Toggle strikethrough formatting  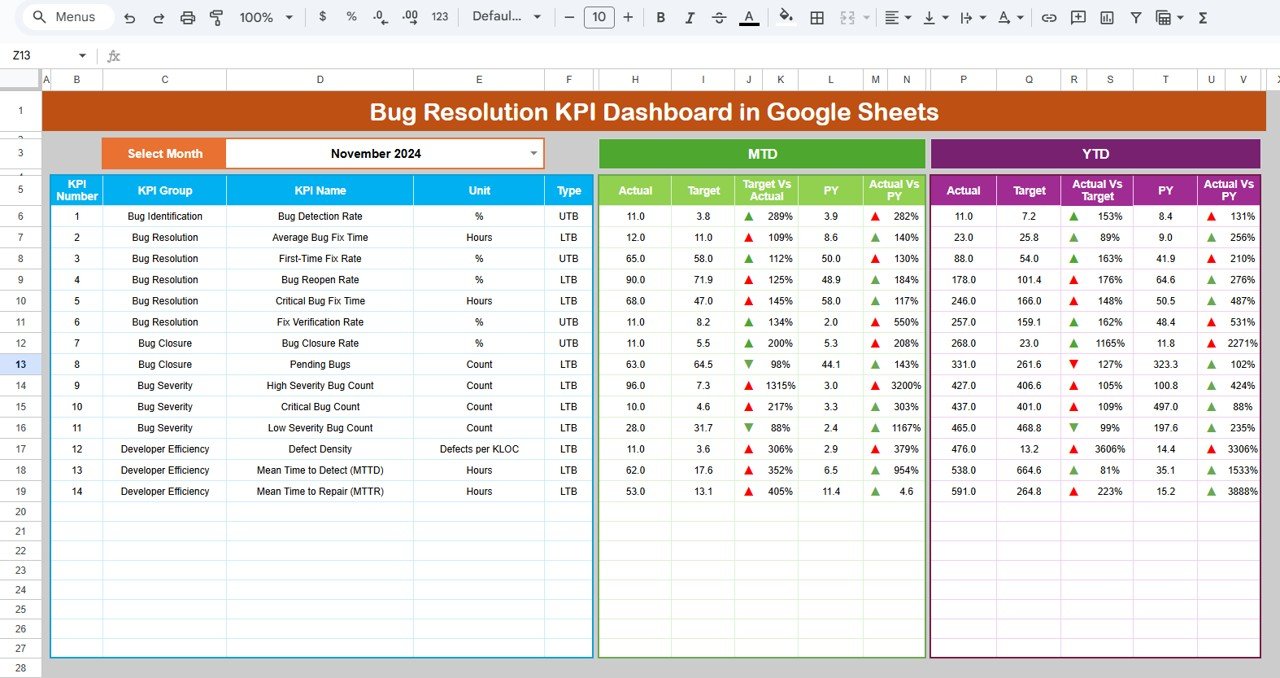click(x=719, y=17)
